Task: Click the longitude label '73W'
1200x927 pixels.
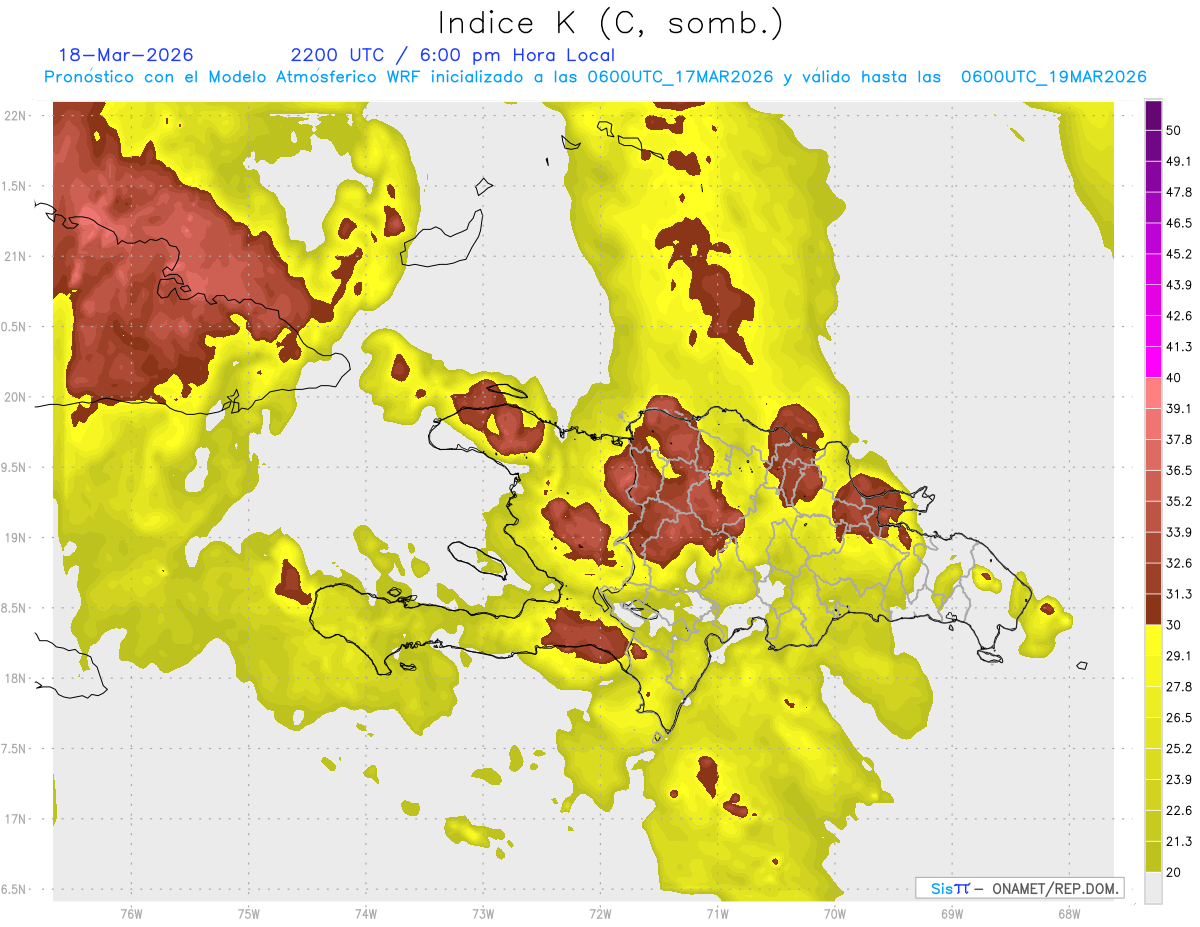Action: pos(483,913)
